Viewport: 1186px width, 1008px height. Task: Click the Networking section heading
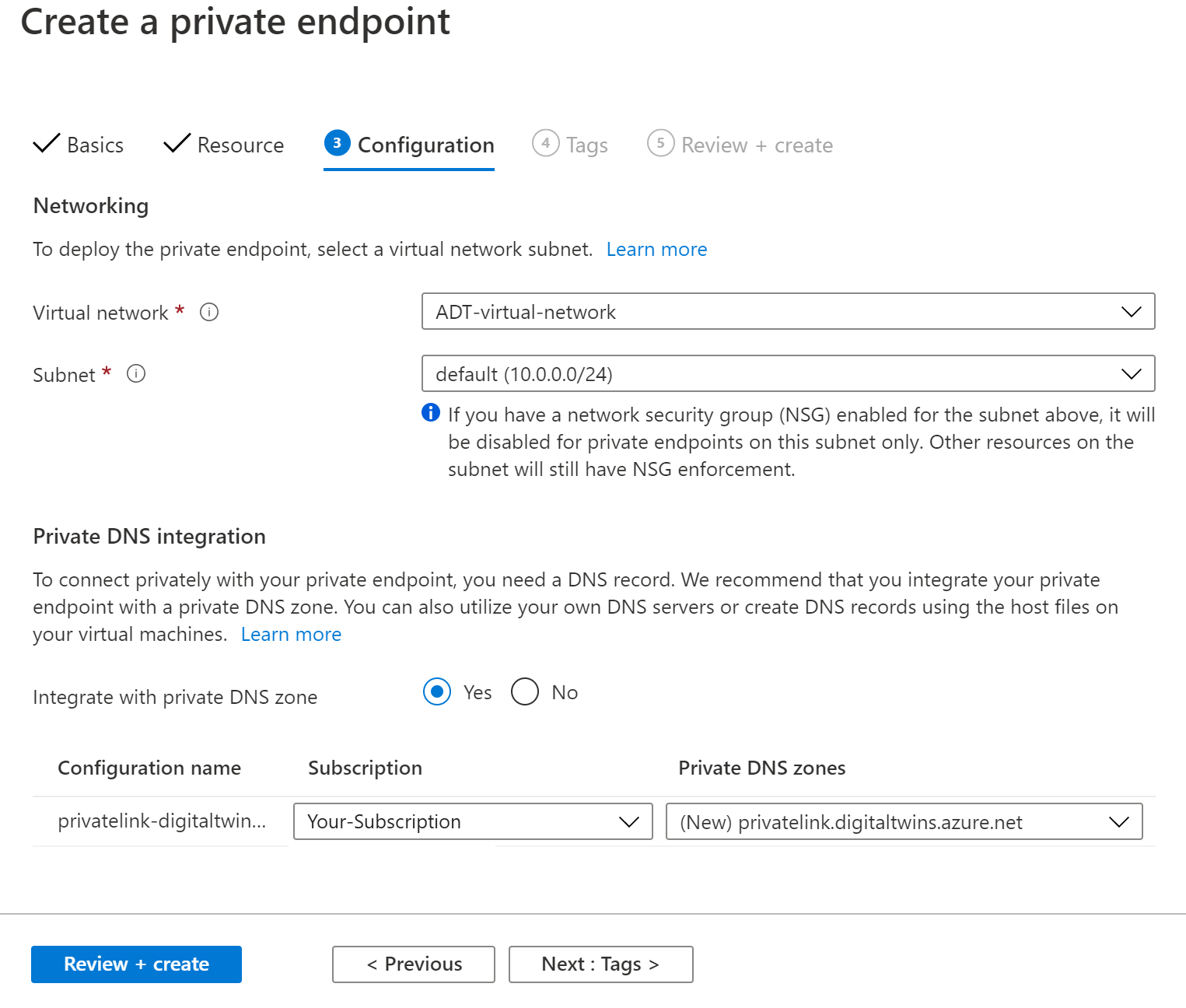point(91,206)
